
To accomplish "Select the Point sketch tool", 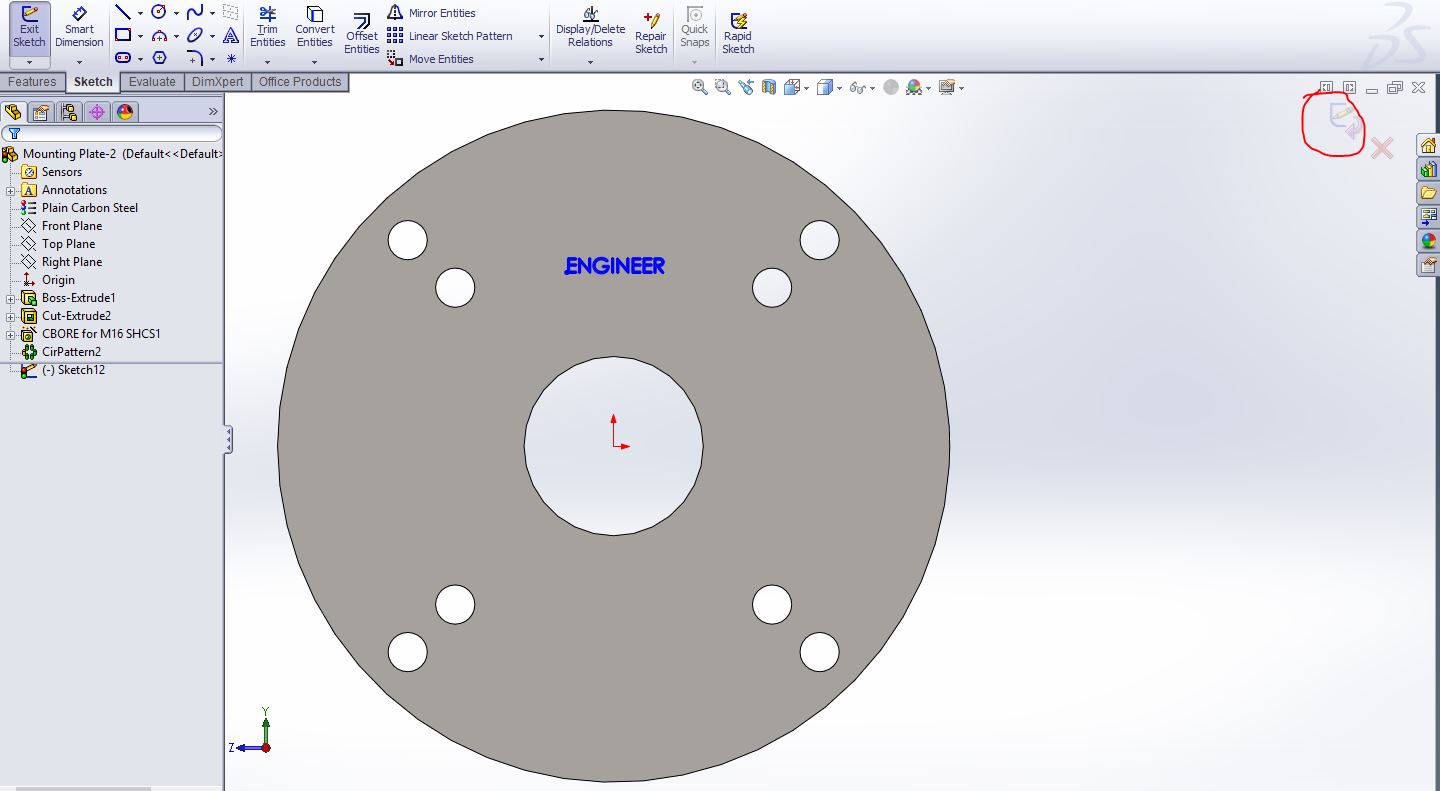I will 231,59.
